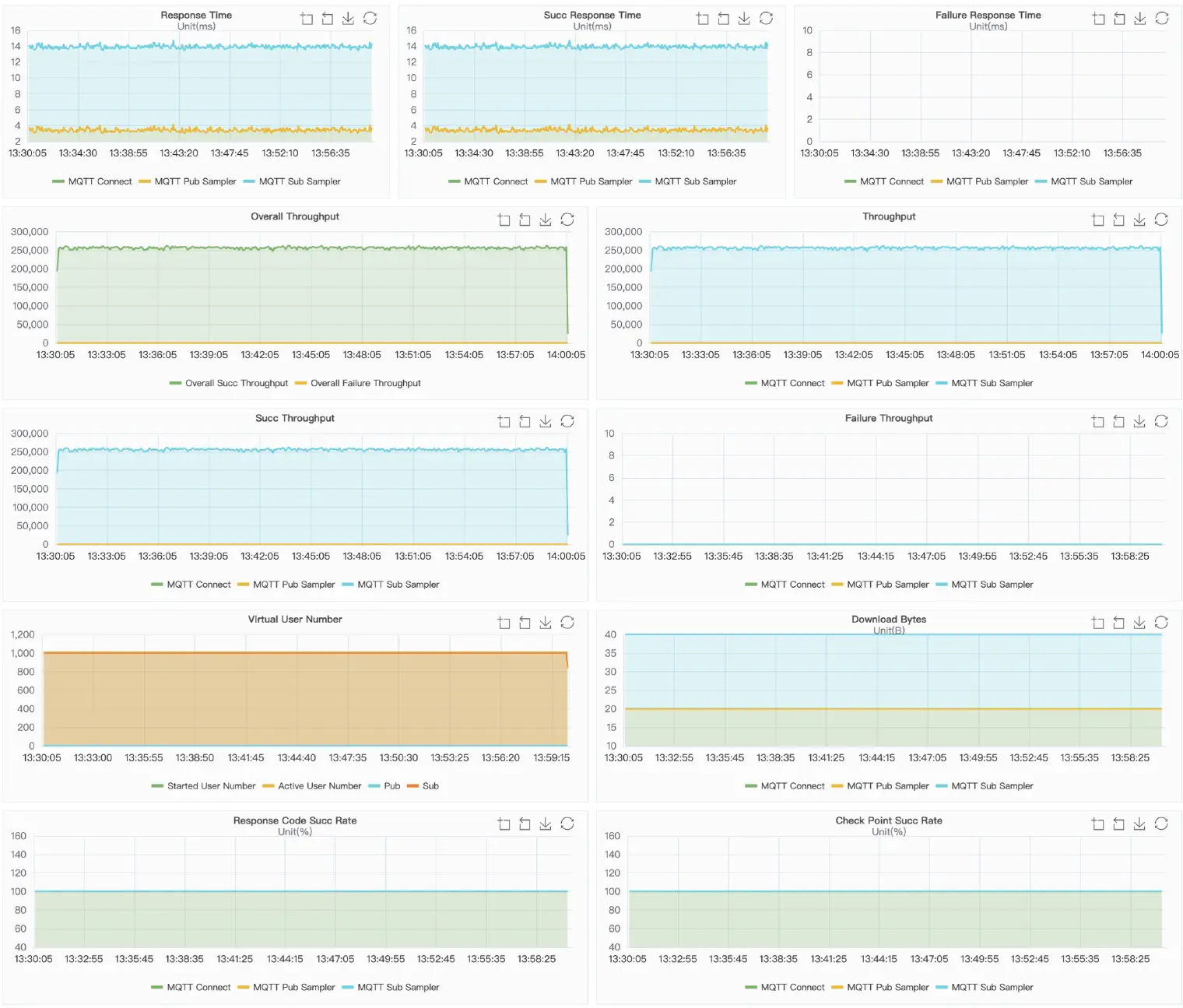Restore the Failure Response Time chart

point(1162,18)
